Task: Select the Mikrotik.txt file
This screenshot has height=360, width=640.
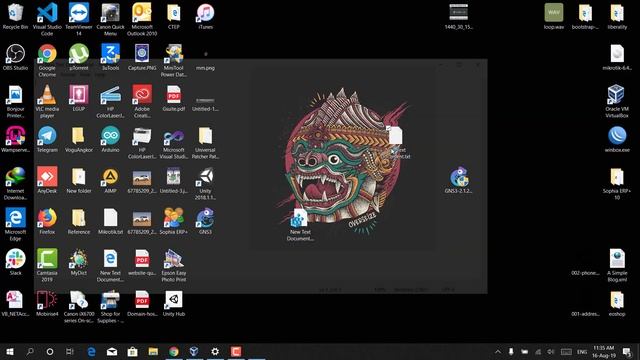Action: coord(110,221)
